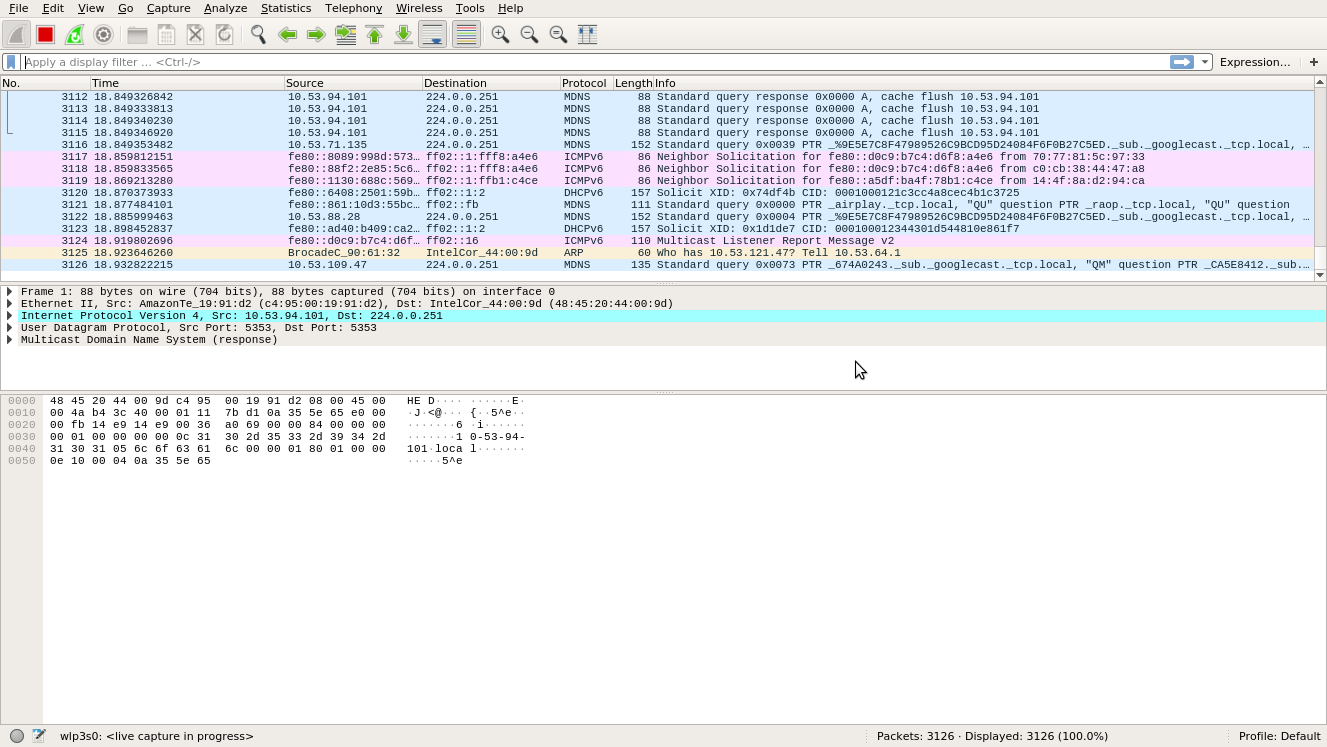Open the Statistics menu

pos(286,8)
